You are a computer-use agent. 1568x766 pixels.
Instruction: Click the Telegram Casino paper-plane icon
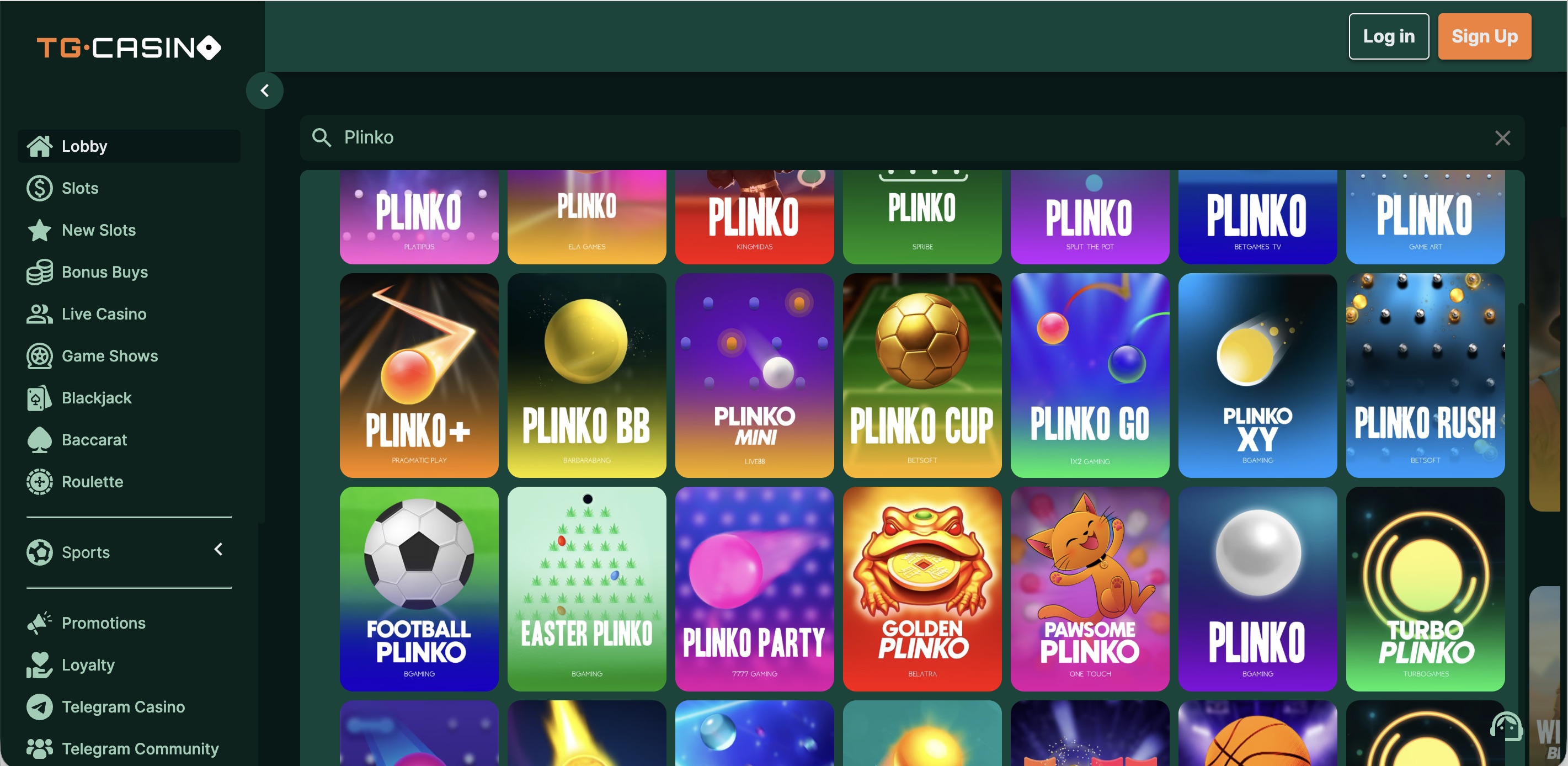[x=40, y=707]
